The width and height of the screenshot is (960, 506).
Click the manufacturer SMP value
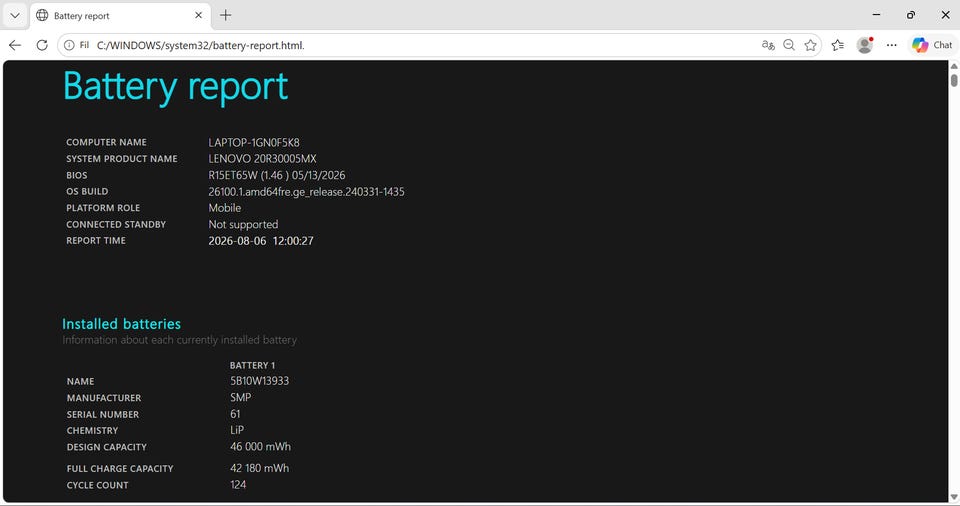click(x=241, y=398)
